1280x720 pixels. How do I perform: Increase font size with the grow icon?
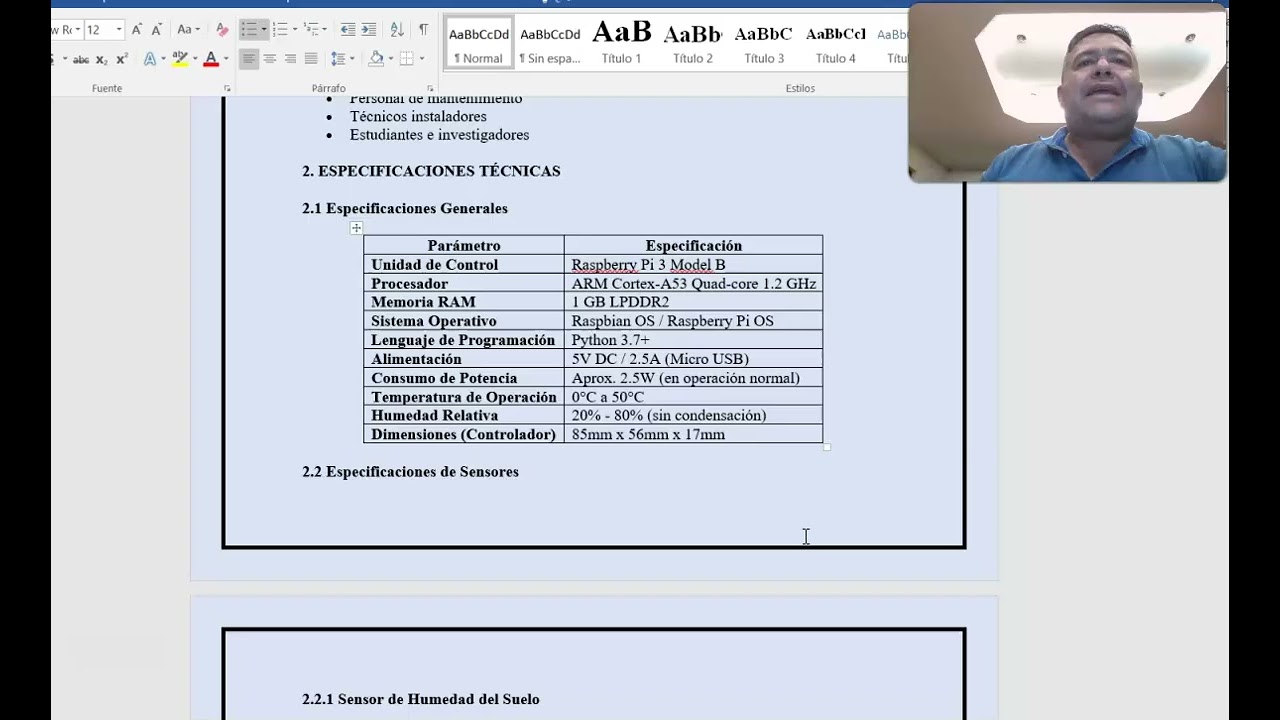tap(137, 30)
